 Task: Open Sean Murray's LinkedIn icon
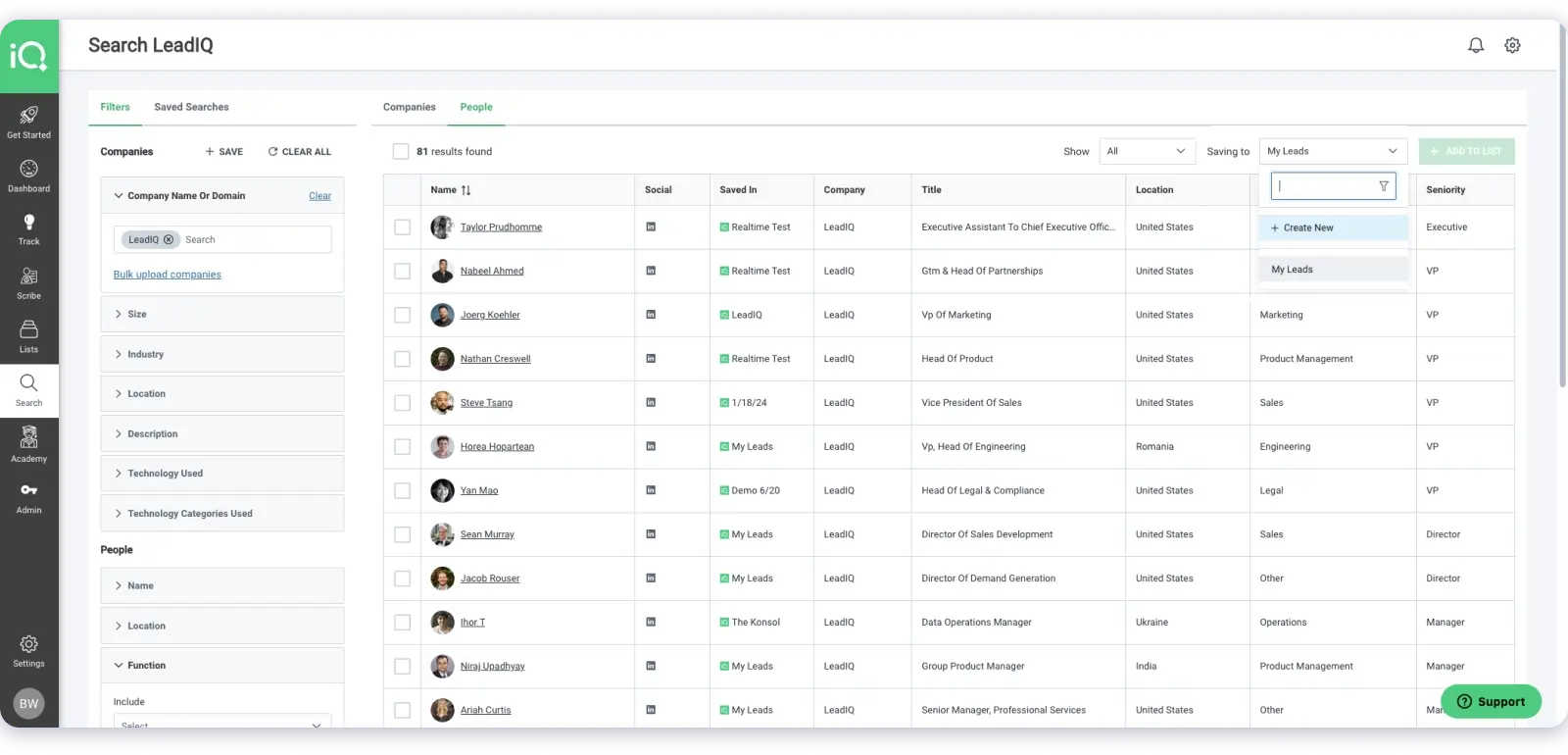651,534
